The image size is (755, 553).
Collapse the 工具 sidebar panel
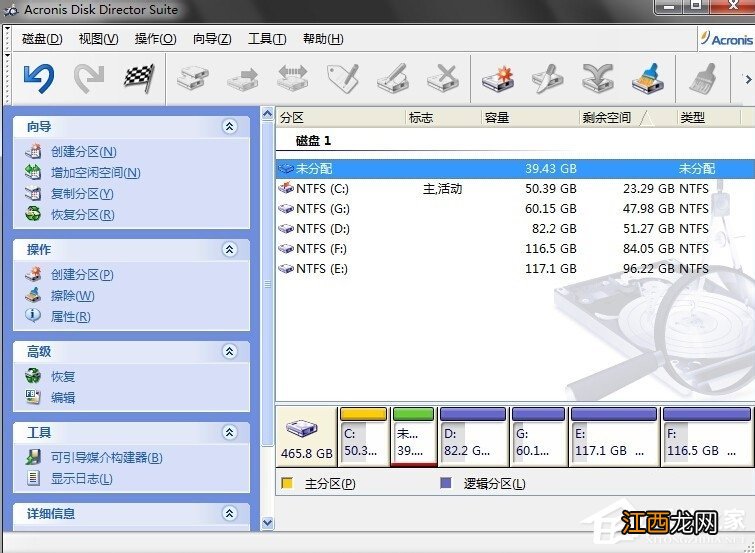[x=230, y=433]
